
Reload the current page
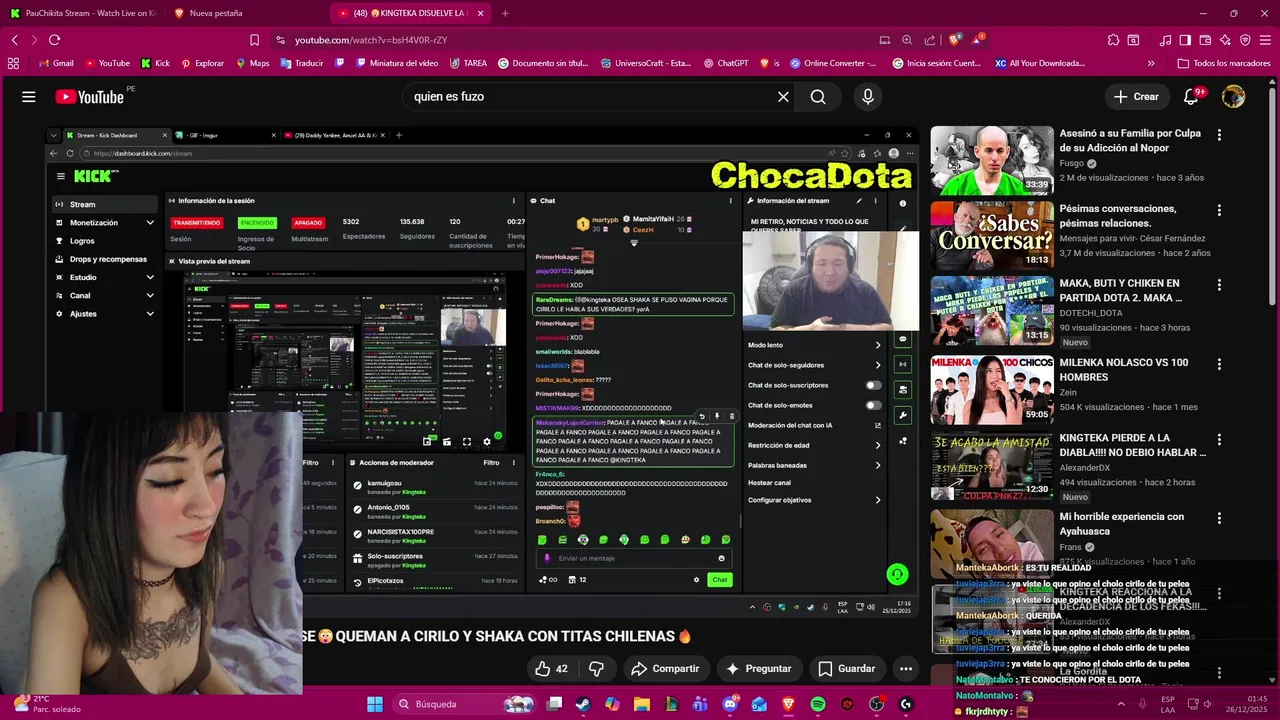click(x=54, y=40)
